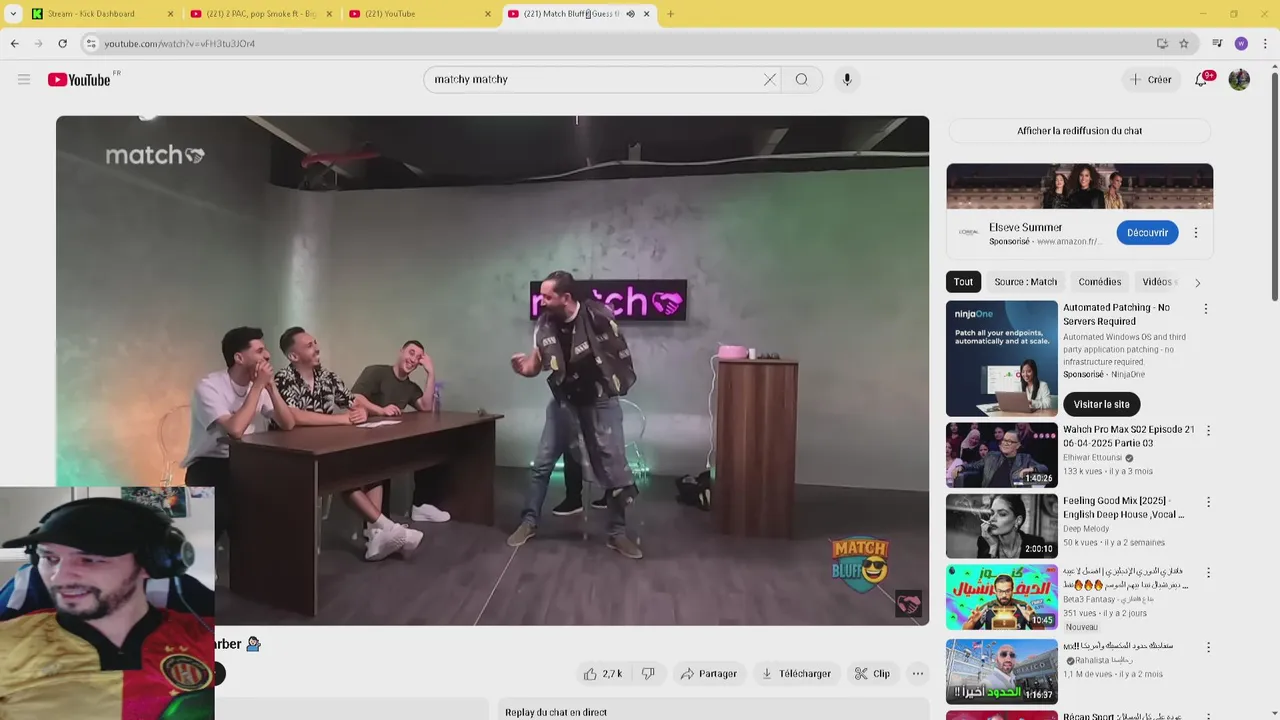The image size is (1280, 720).
Task: Reload the page
Action: pos(62,43)
